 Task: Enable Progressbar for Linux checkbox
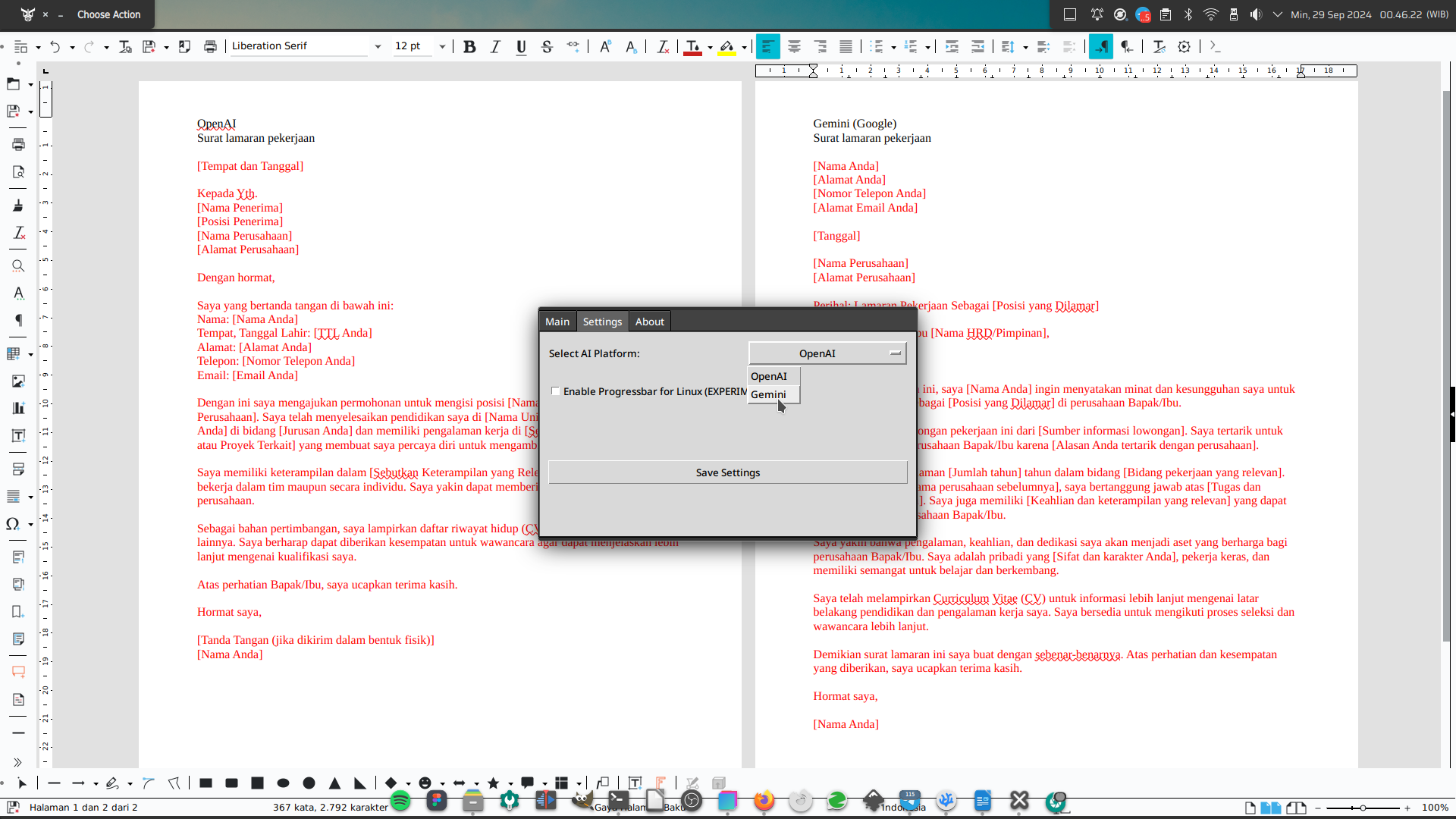[x=556, y=391]
